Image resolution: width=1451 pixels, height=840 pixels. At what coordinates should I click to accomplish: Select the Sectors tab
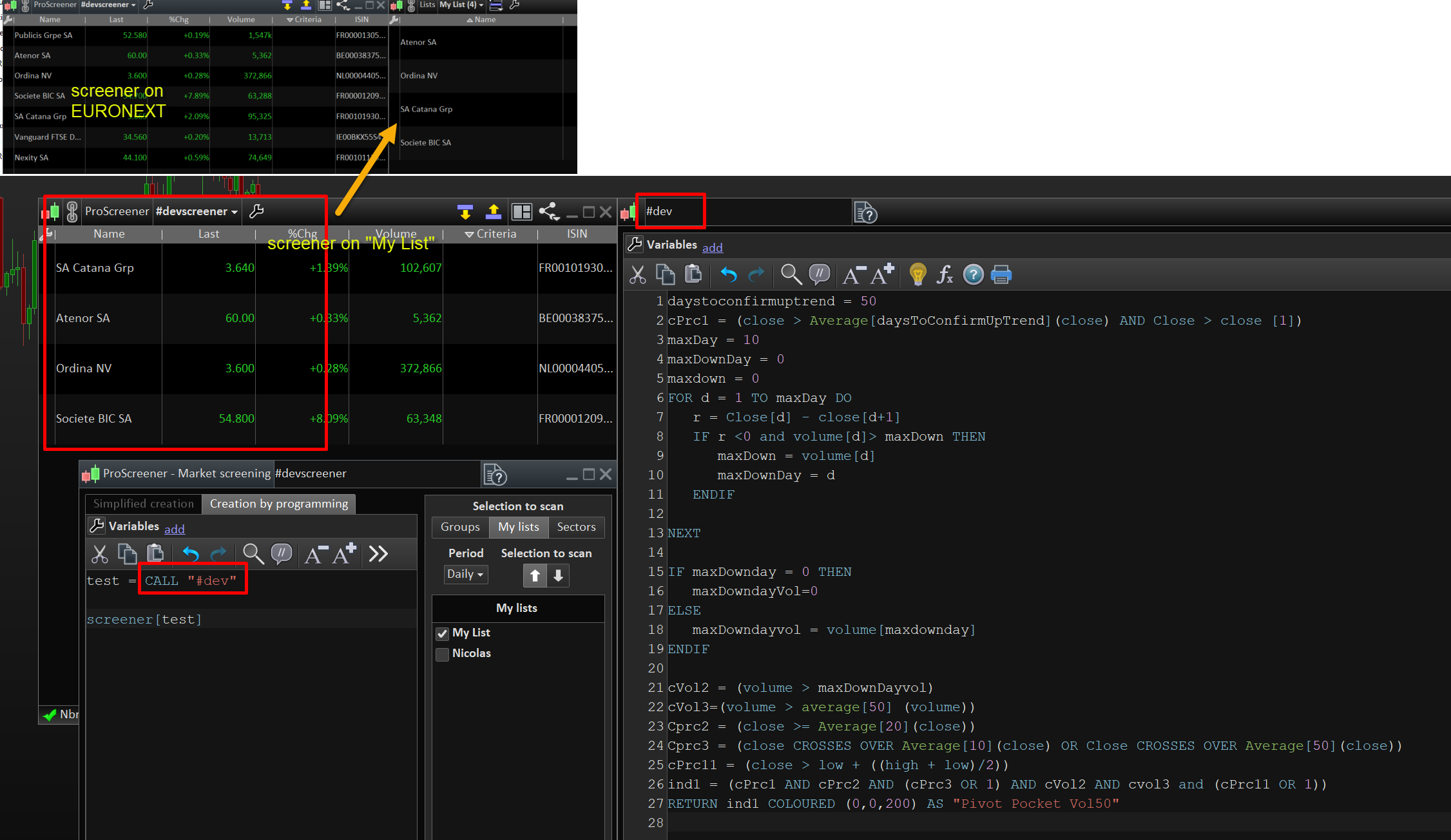[x=576, y=527]
